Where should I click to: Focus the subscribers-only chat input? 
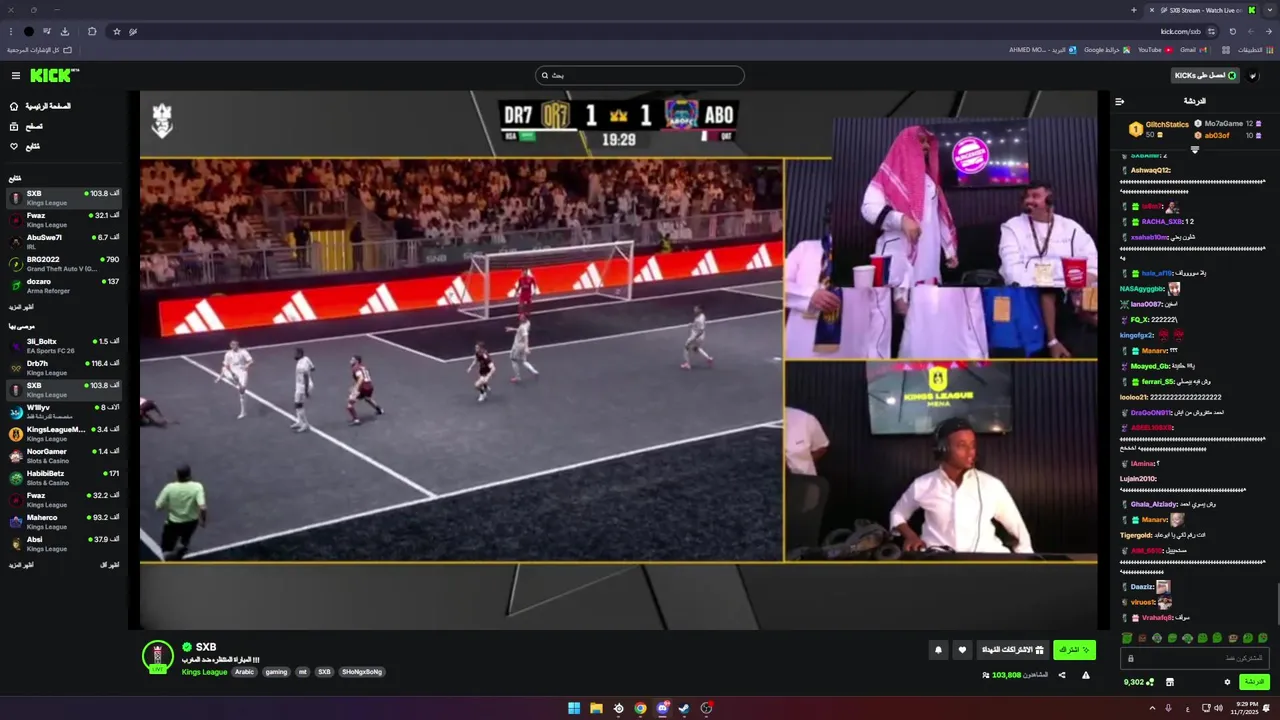[x=1195, y=658]
